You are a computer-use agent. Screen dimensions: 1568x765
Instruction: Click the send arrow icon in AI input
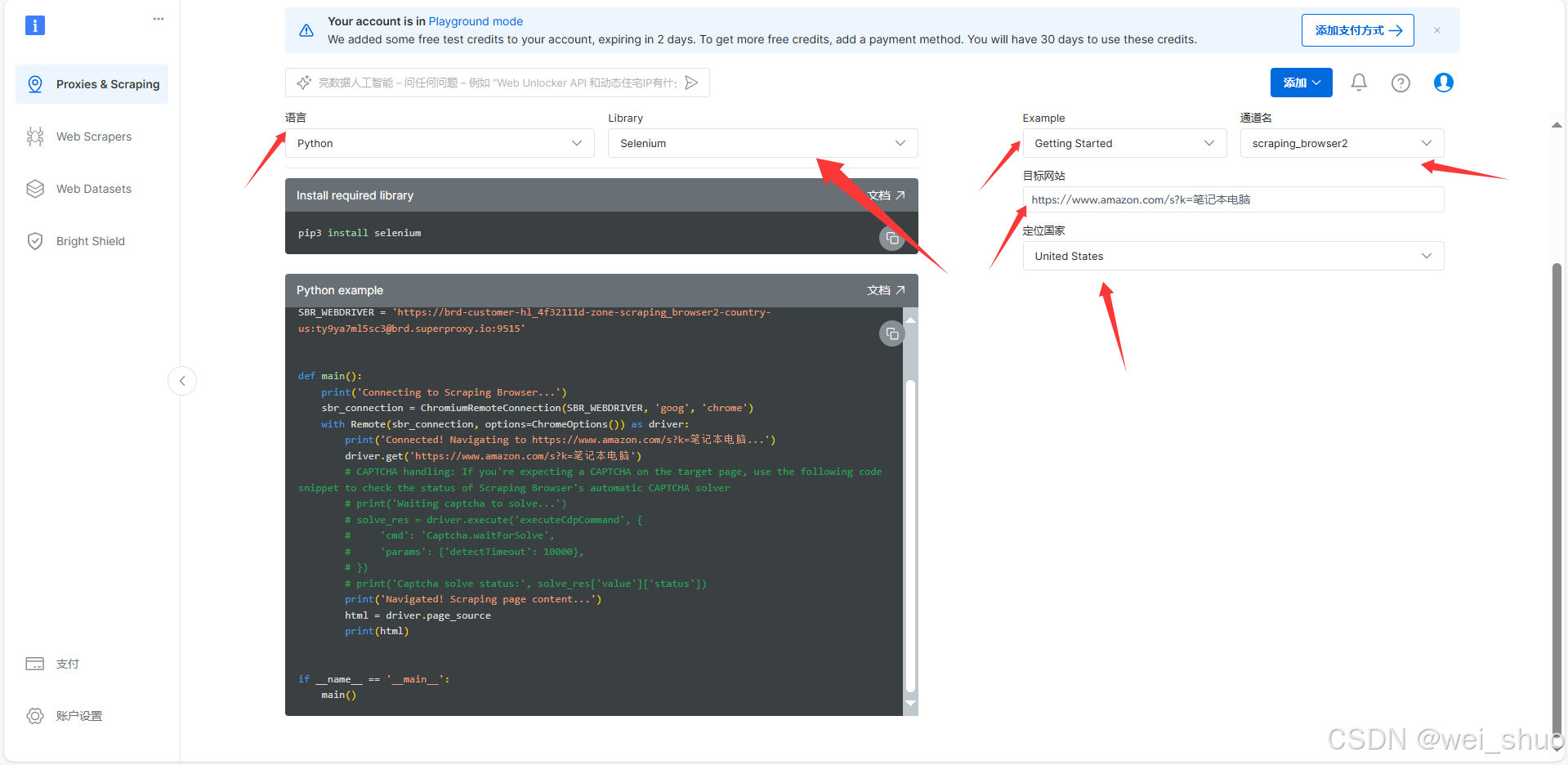tap(691, 83)
